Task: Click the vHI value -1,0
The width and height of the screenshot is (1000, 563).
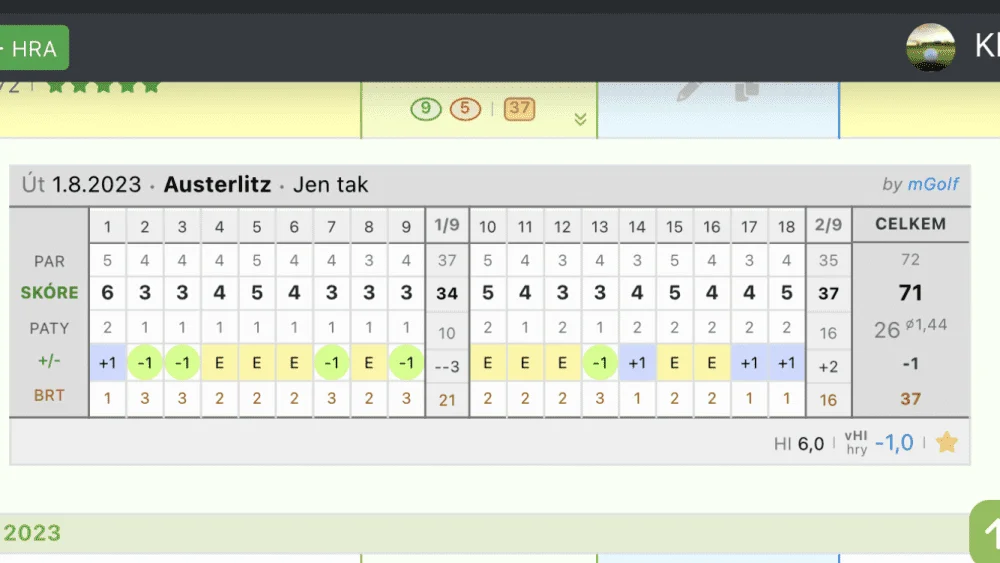Action: [x=894, y=442]
